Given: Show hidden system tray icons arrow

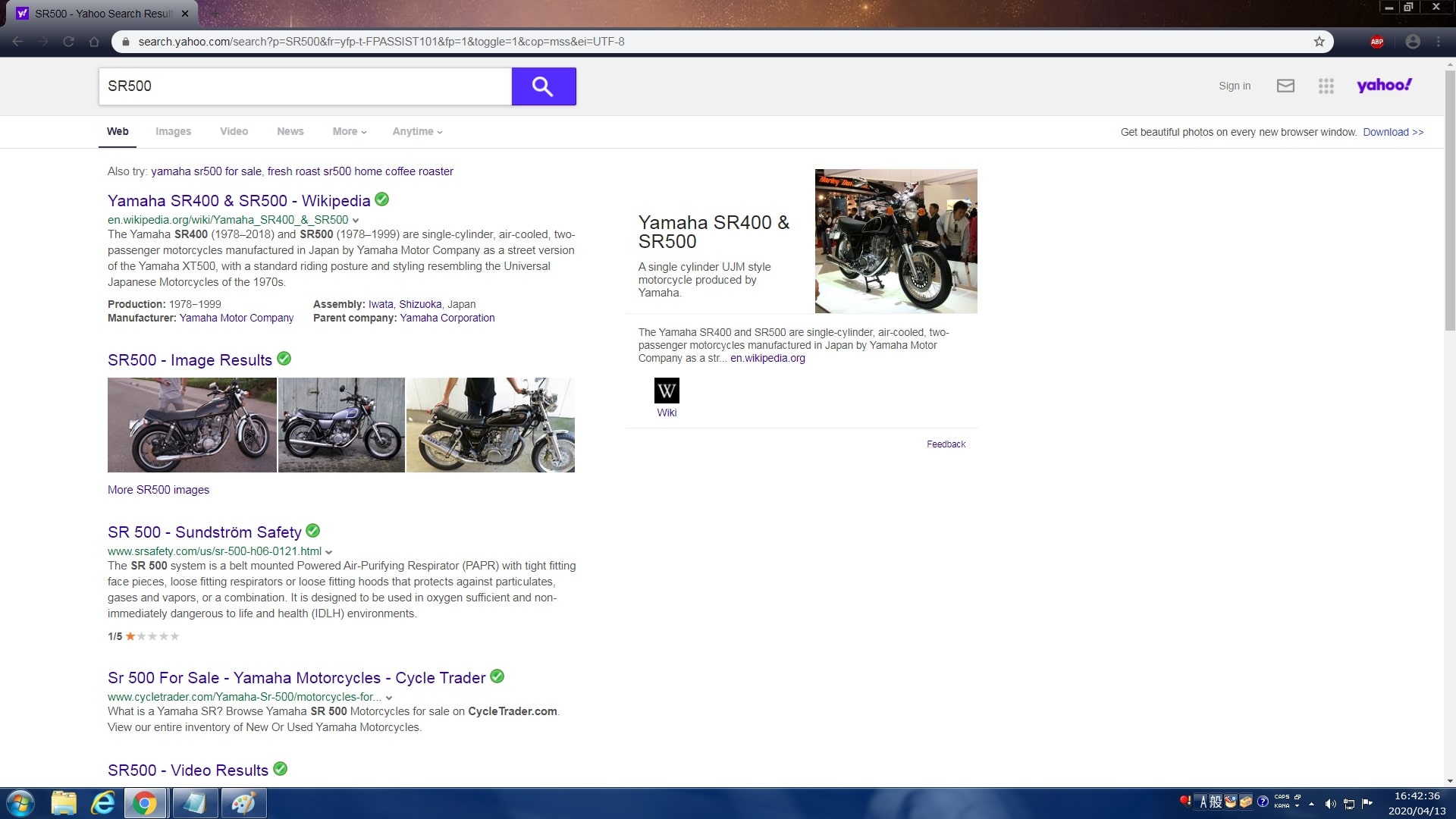Looking at the screenshot, I should (1311, 804).
